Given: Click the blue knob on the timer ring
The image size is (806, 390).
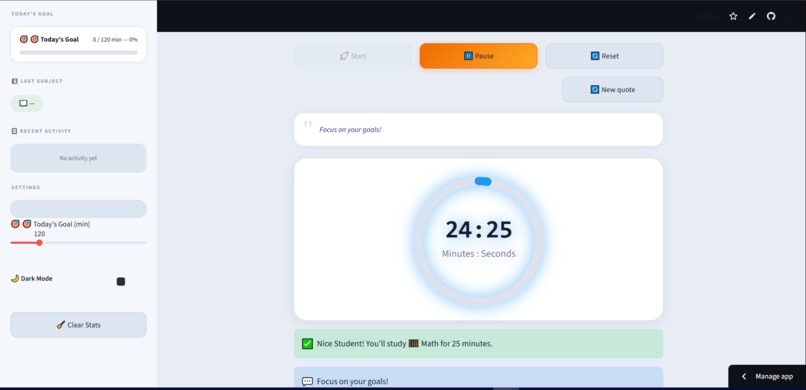Looking at the screenshot, I should 483,181.
